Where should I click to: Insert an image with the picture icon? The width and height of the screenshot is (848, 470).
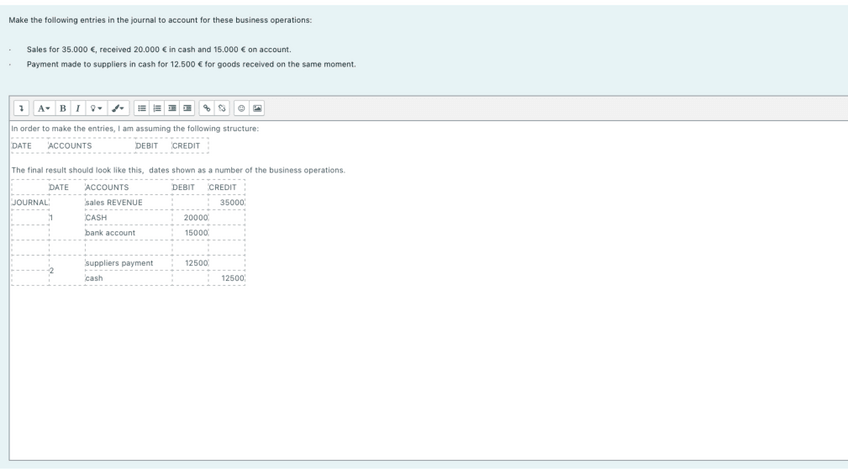tap(257, 108)
